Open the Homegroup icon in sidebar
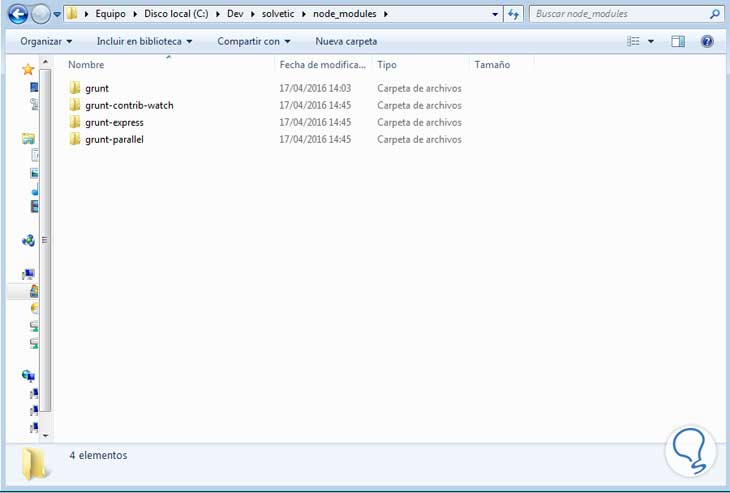This screenshot has width=730, height=493. click(x=28, y=240)
